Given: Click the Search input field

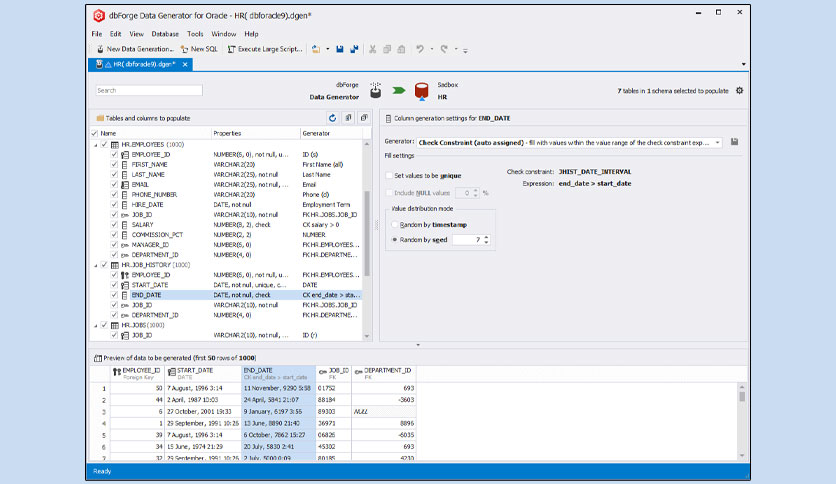Looking at the screenshot, I should 149,91.
